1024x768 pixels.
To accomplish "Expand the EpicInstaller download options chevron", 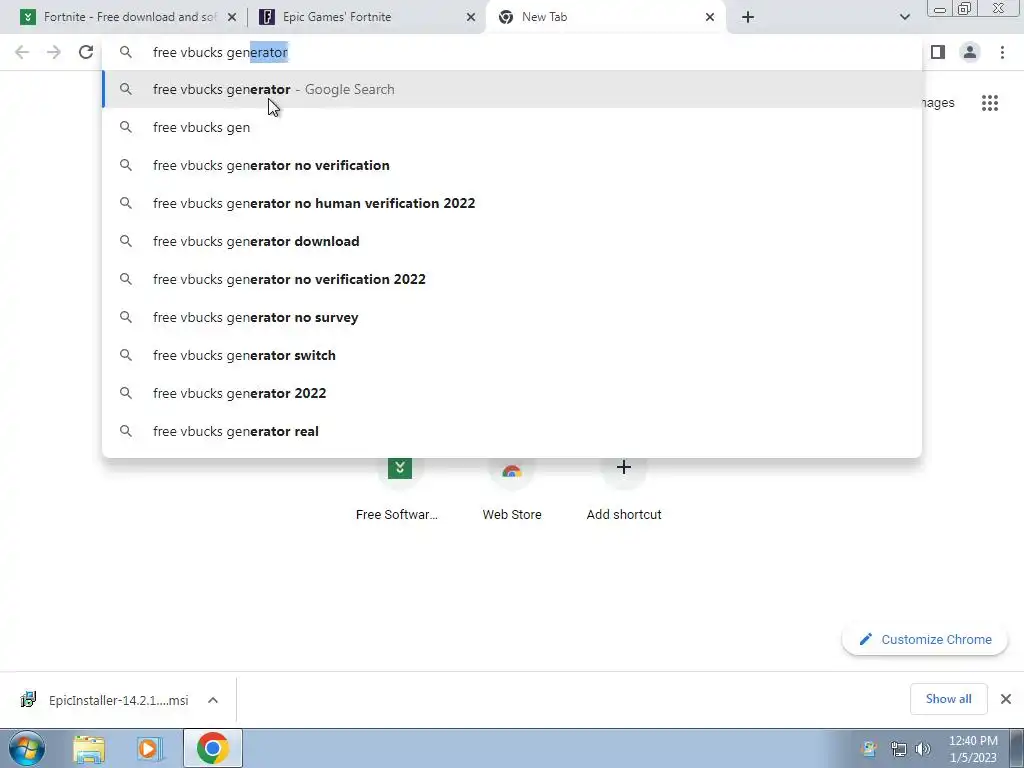I will click(x=212, y=700).
